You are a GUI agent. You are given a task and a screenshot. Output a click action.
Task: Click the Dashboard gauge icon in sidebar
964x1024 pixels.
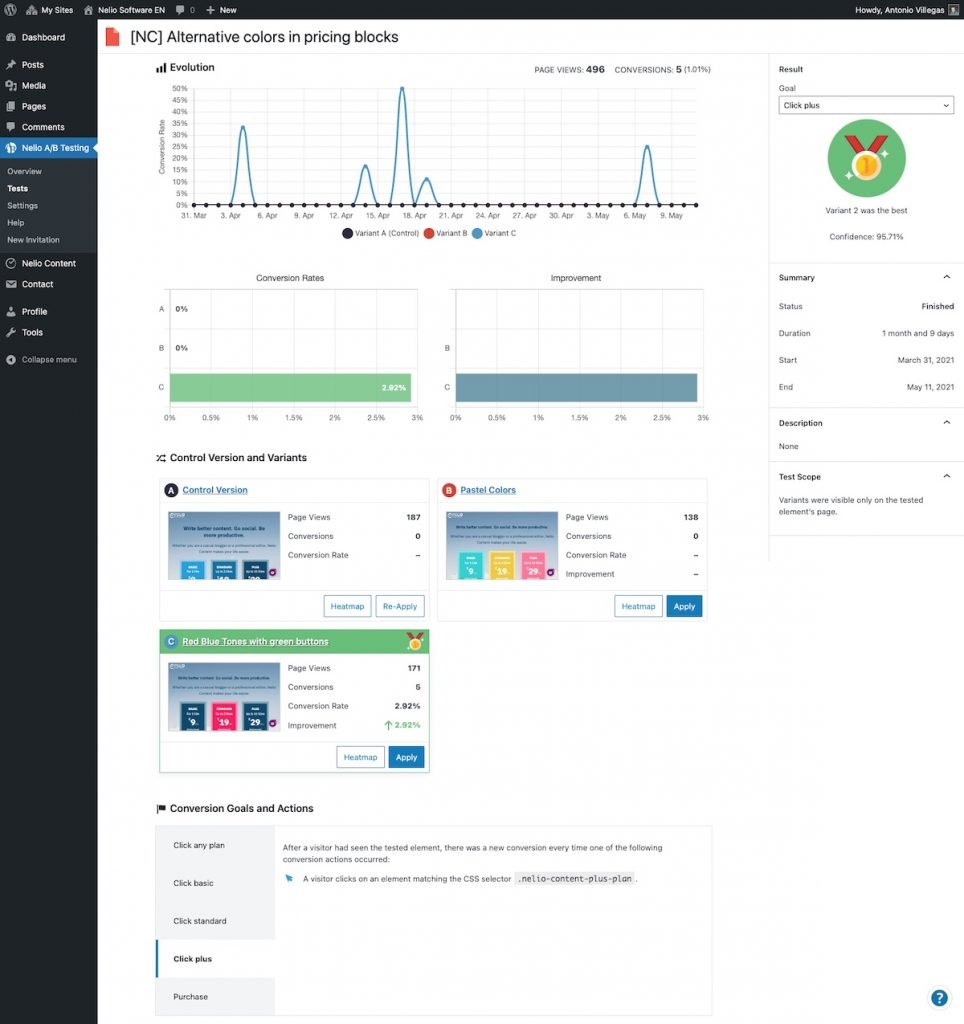pyautogui.click(x=11, y=37)
